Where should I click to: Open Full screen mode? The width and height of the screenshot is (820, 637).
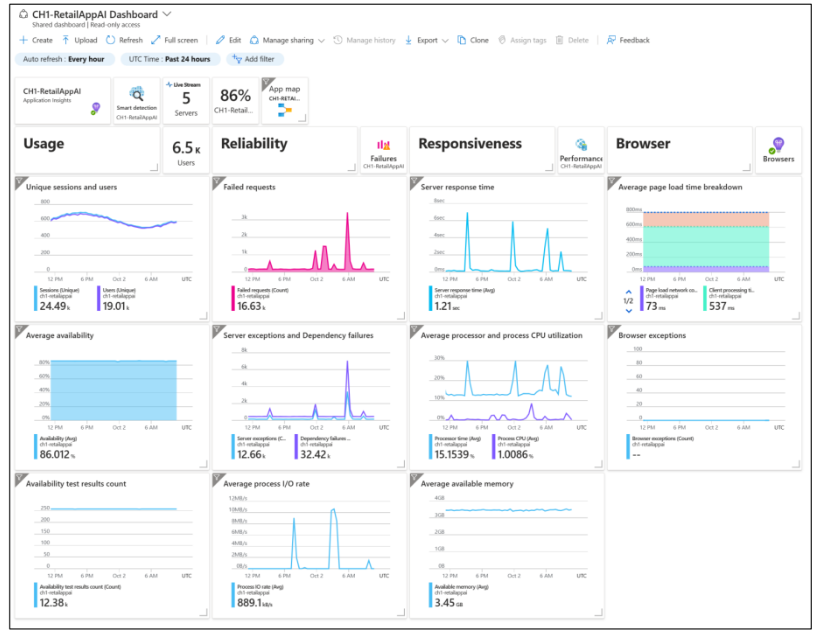pyautogui.click(x=175, y=40)
